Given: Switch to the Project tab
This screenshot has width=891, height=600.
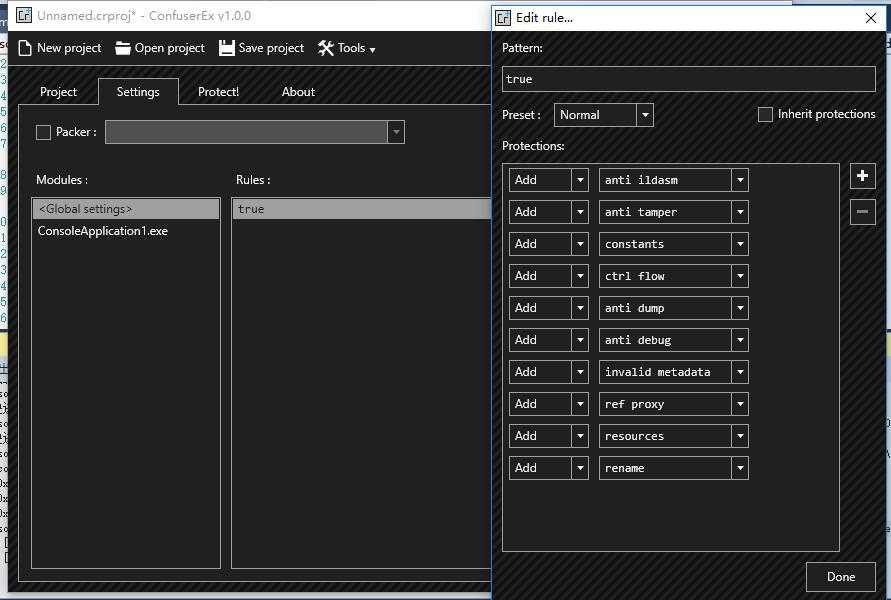Looking at the screenshot, I should [58, 91].
